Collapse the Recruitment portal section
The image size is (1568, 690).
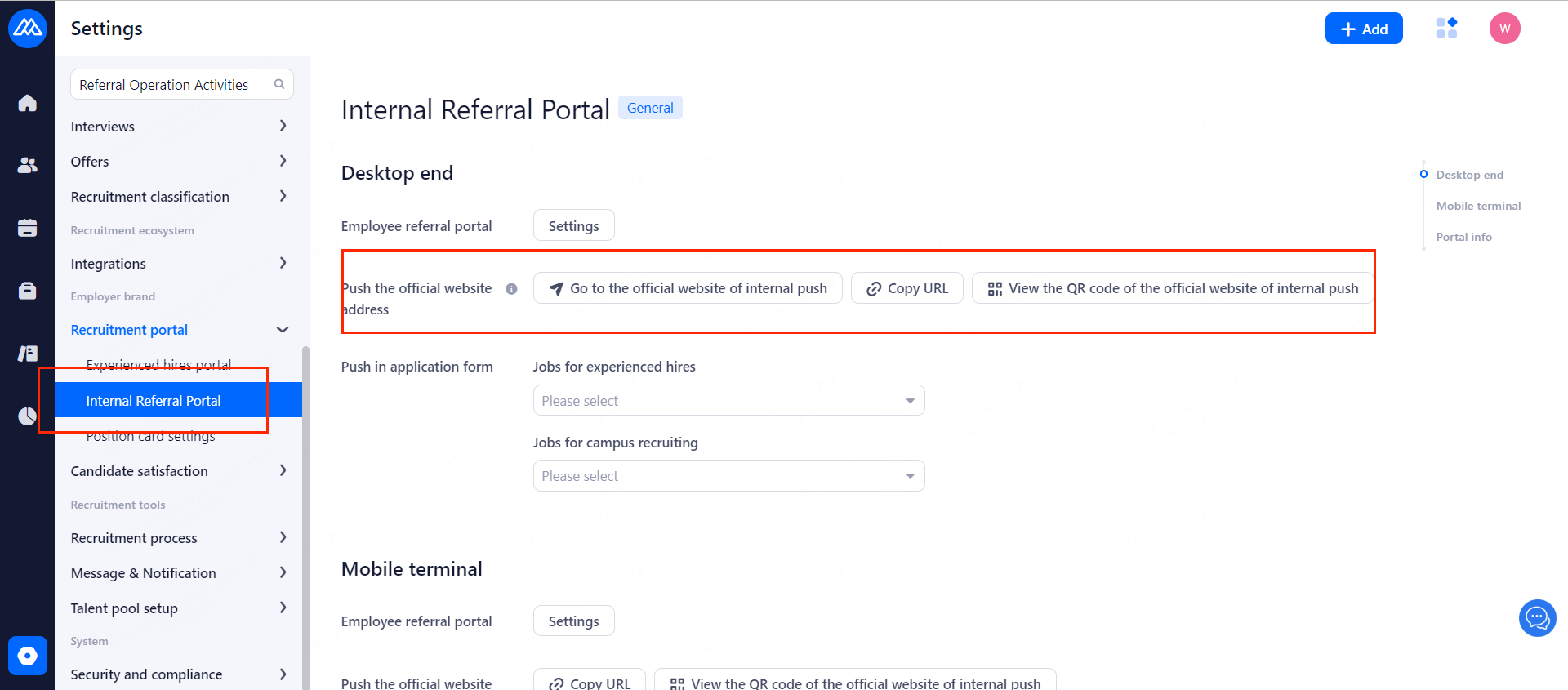(283, 330)
